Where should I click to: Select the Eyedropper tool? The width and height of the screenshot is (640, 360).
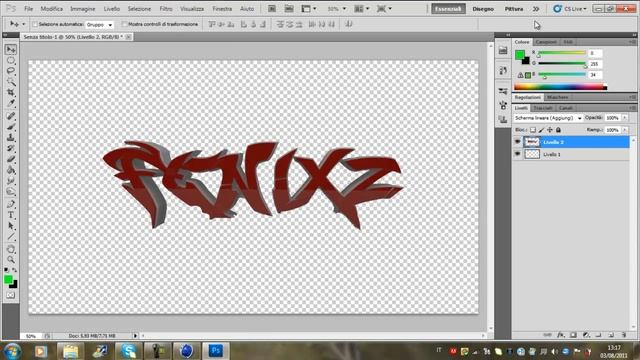11,103
